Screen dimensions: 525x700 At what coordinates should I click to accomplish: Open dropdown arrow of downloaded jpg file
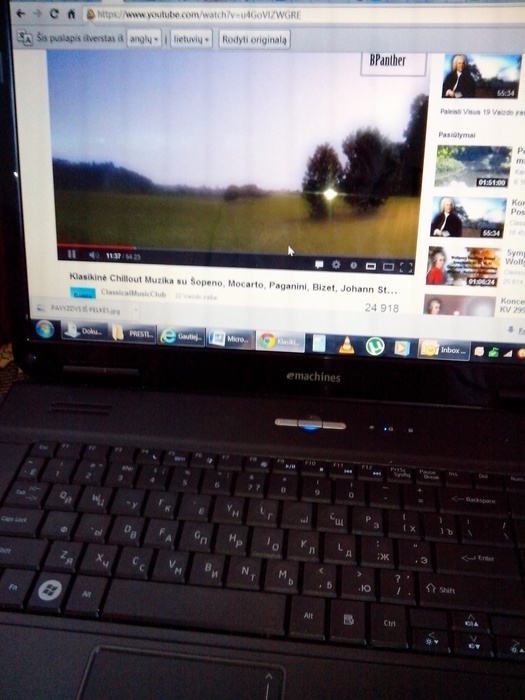tap(136, 309)
